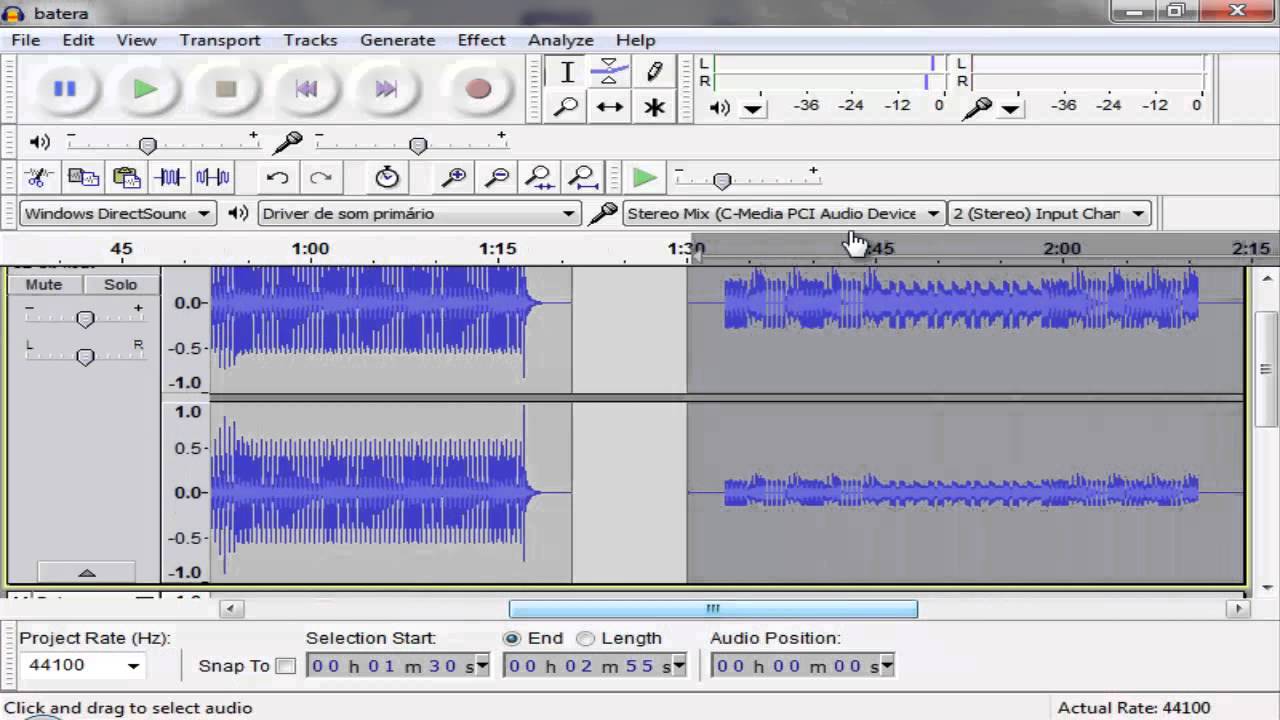Open the output meter dropdown arrow
1280x720 pixels.
pyautogui.click(x=753, y=108)
